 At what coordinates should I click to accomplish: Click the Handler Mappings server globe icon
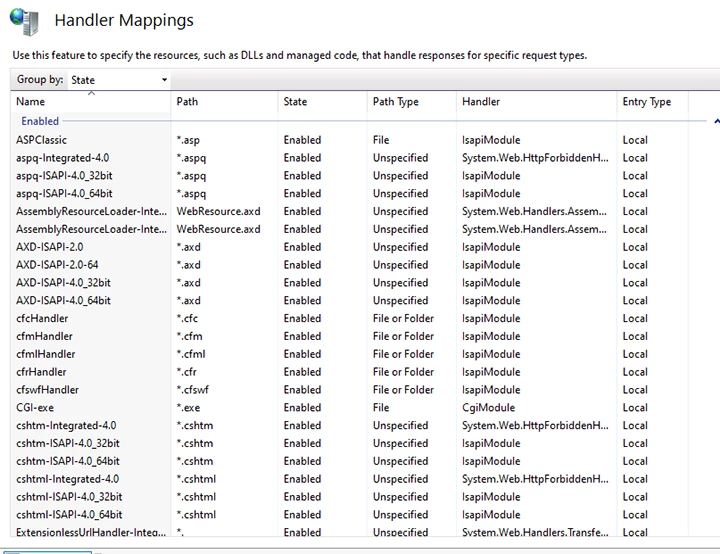[24, 22]
